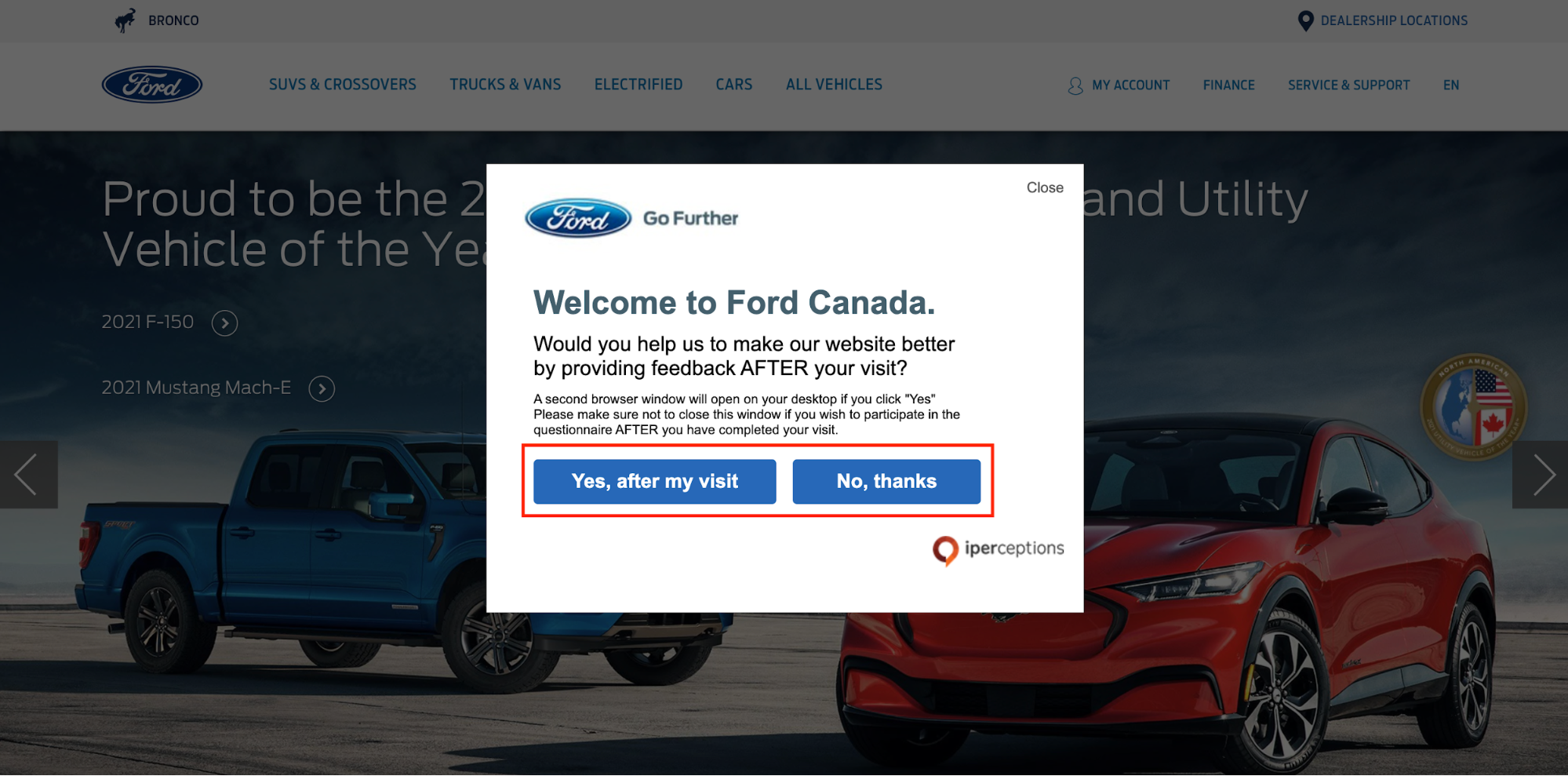Expand the Electrified vehicles menu
1568x776 pixels.
pos(638,85)
